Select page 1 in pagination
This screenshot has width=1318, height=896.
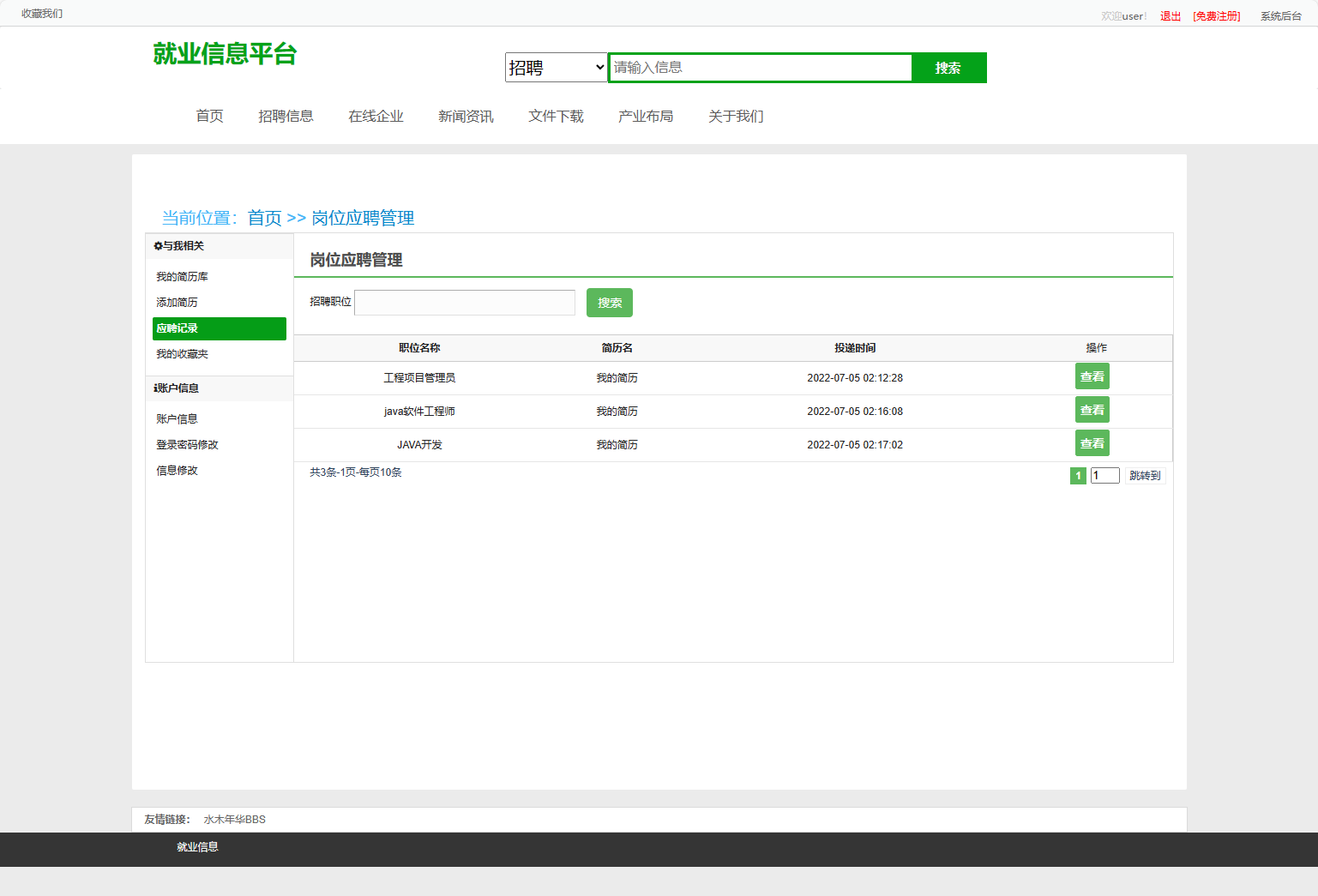coord(1077,475)
